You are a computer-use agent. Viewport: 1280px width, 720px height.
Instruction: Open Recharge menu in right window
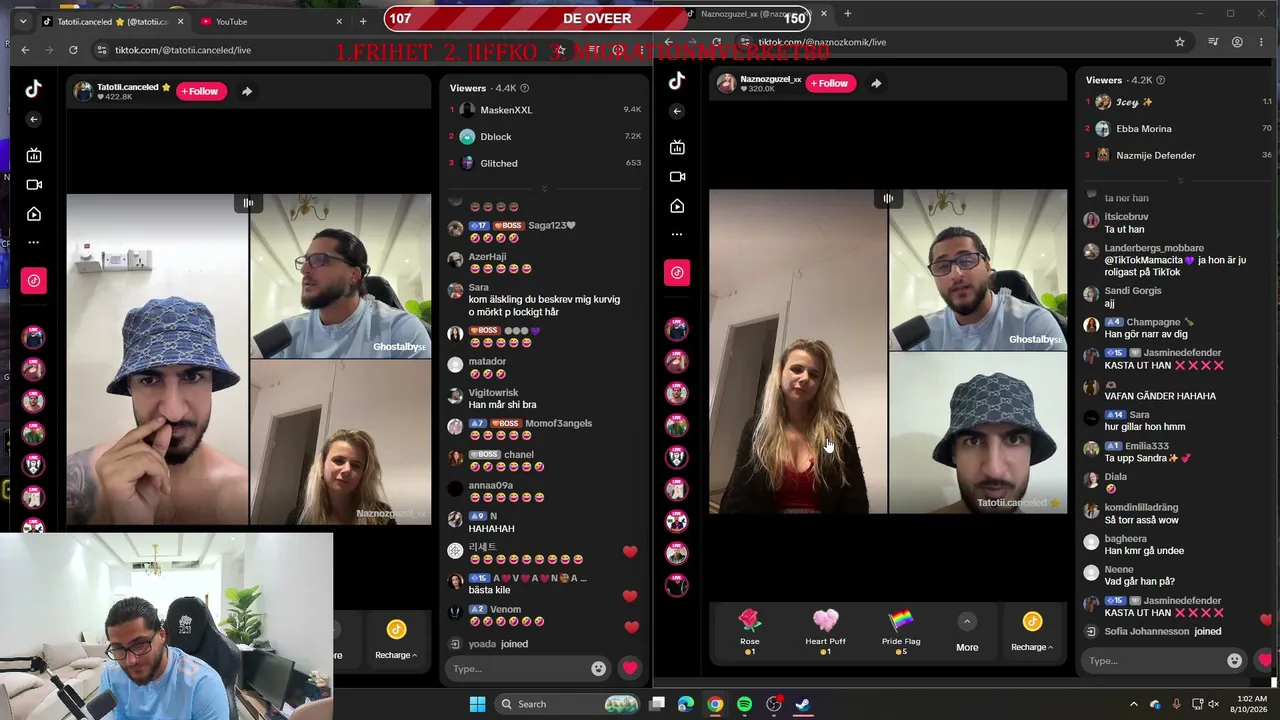(1032, 632)
